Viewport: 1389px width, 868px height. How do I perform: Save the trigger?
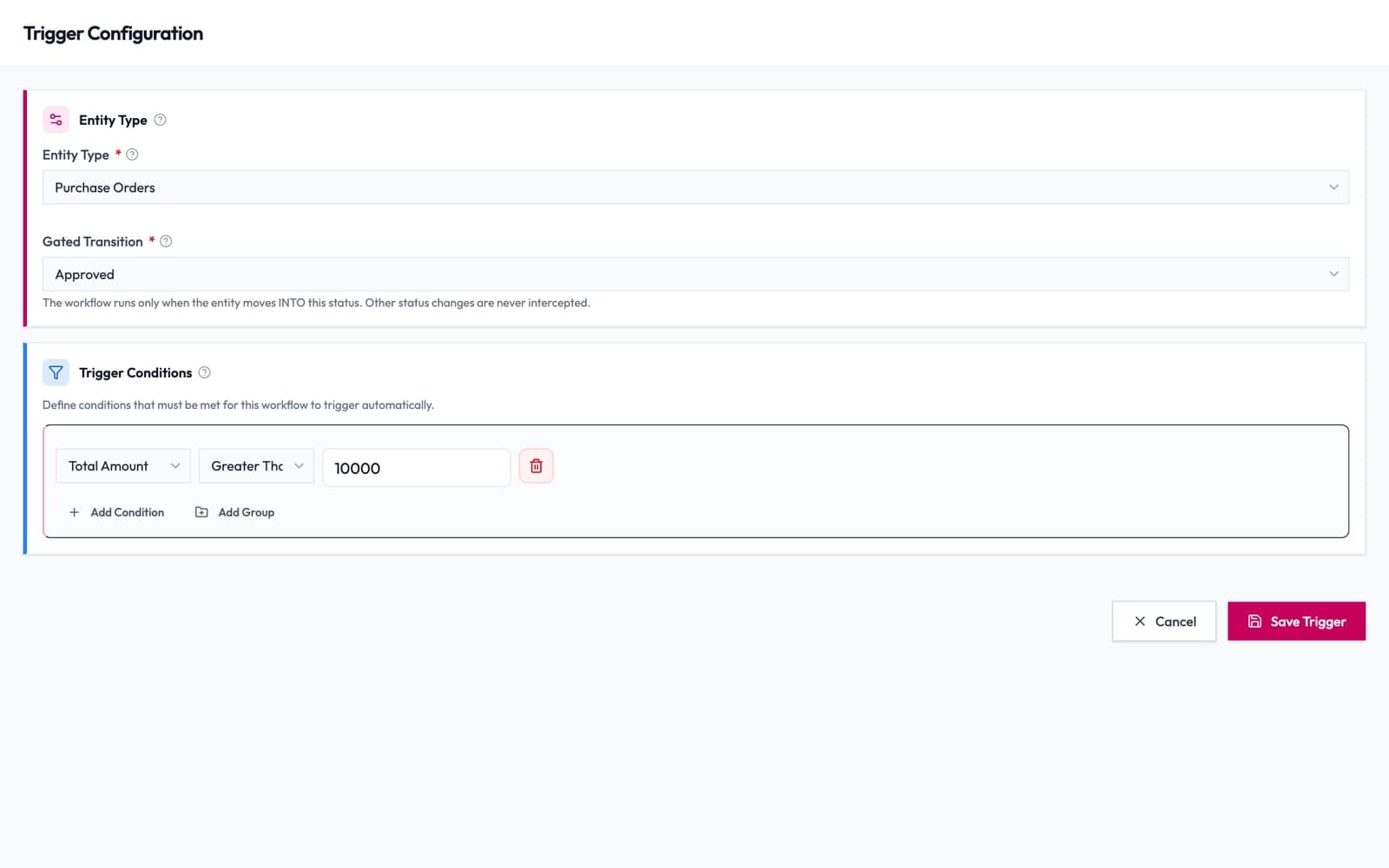1296,621
